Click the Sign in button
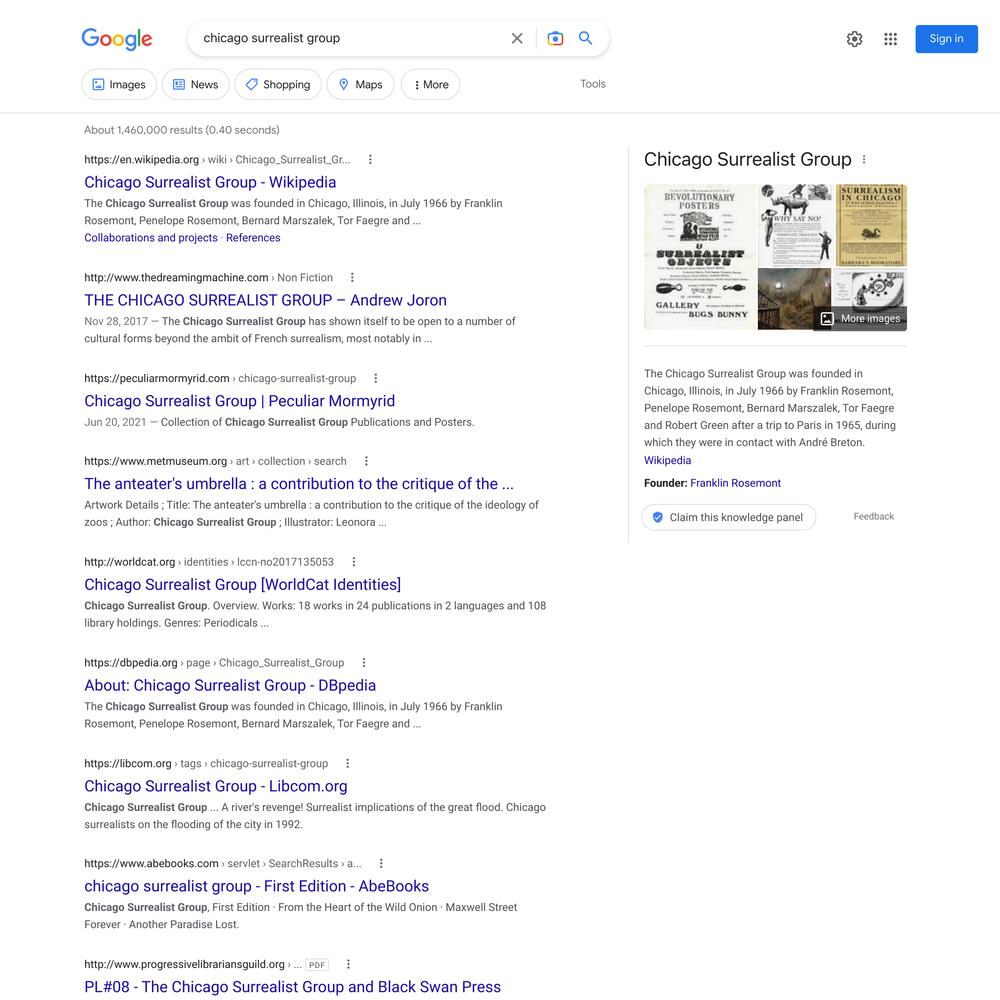This screenshot has height=1000, width=1000. (x=946, y=39)
